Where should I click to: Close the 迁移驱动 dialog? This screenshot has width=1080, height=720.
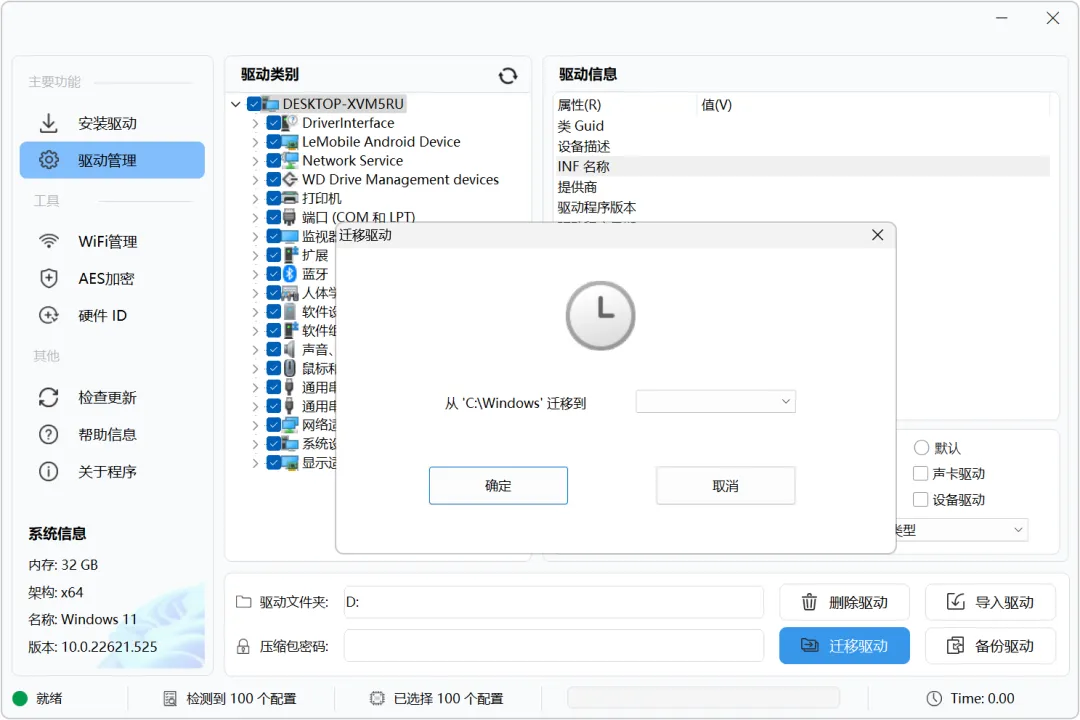tap(877, 235)
